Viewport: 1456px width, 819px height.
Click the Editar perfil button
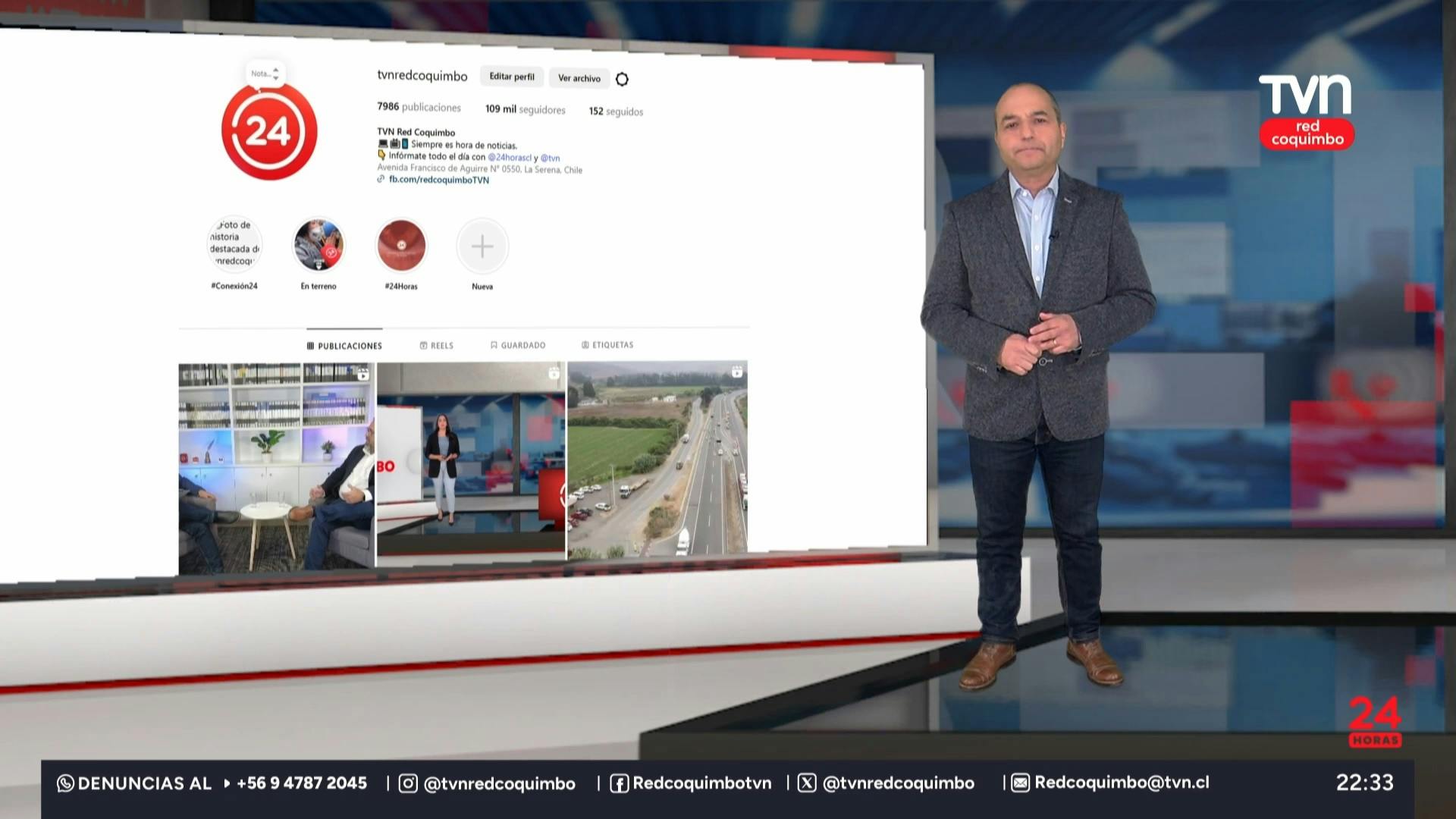512,77
